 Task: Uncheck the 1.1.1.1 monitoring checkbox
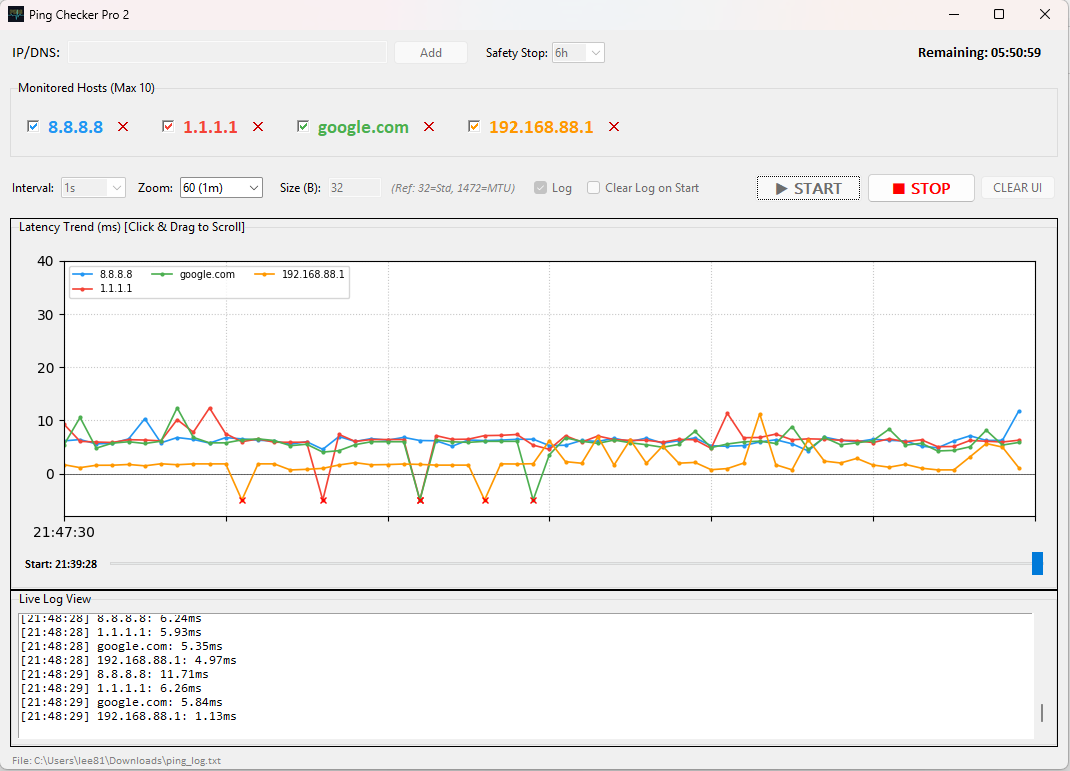tap(168, 126)
